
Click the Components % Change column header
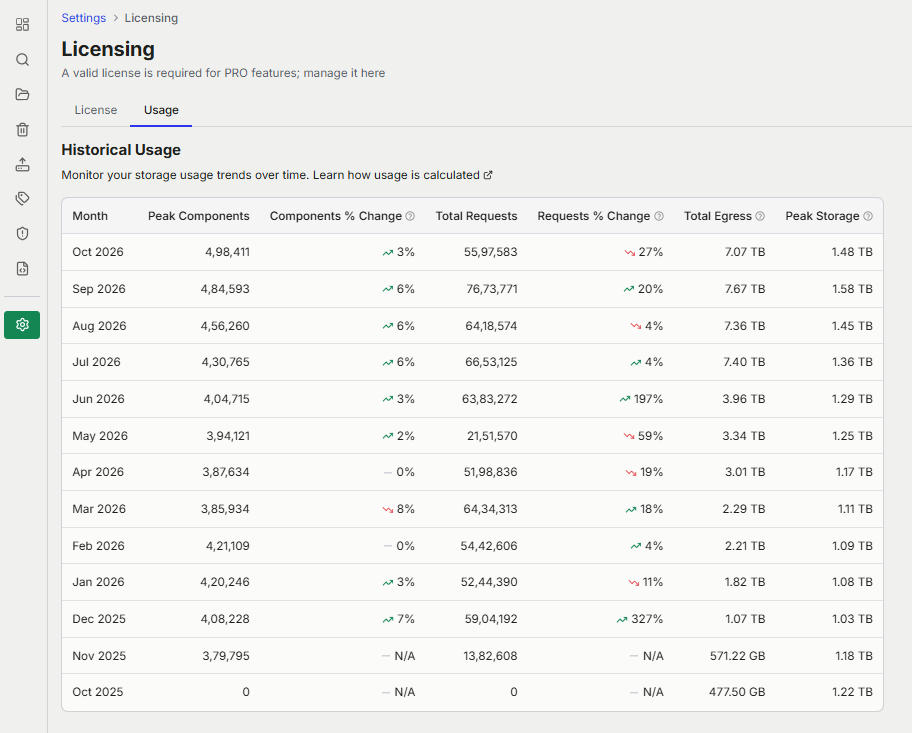(336, 216)
